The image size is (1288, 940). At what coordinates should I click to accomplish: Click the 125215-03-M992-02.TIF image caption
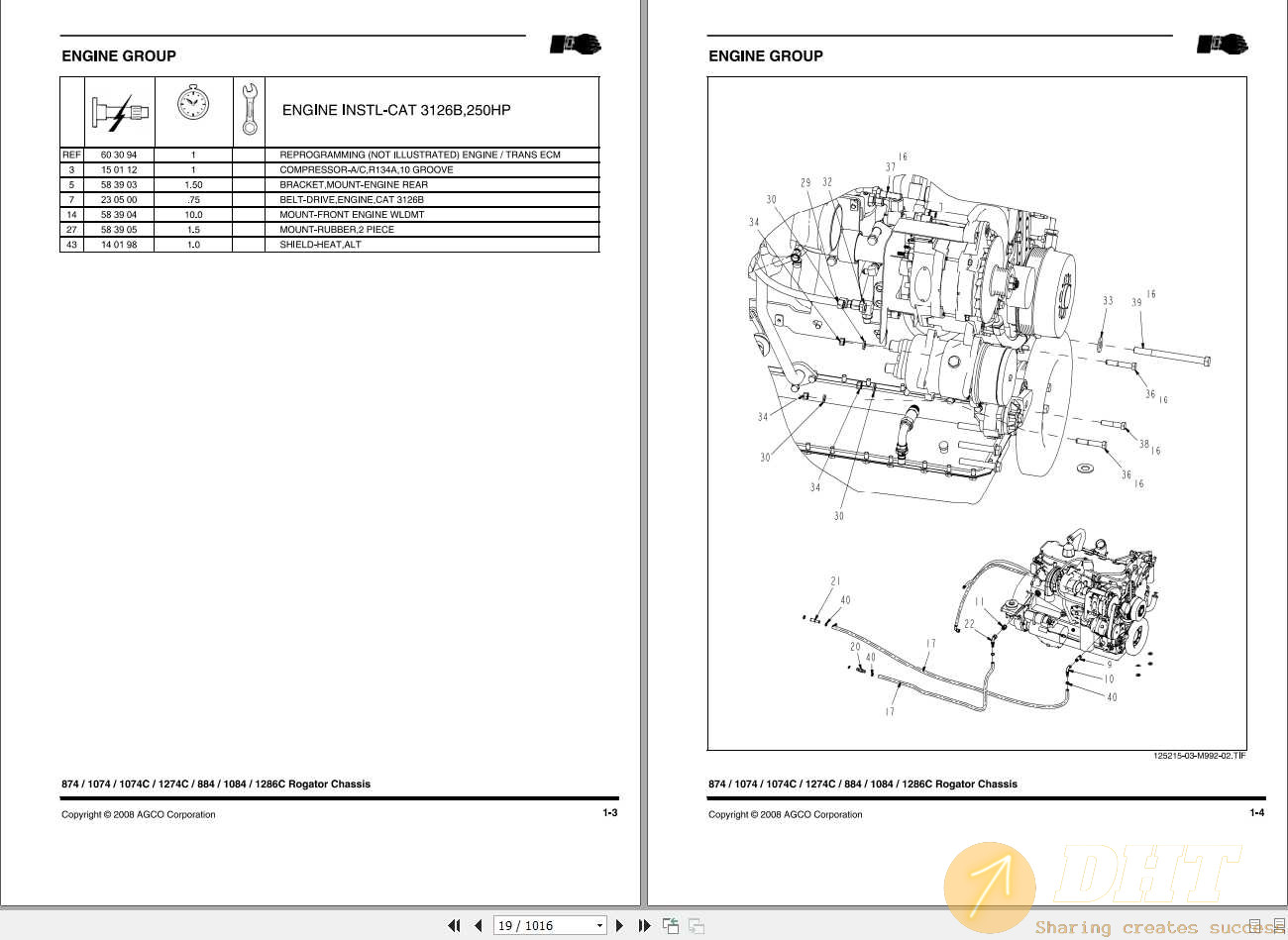click(1199, 756)
